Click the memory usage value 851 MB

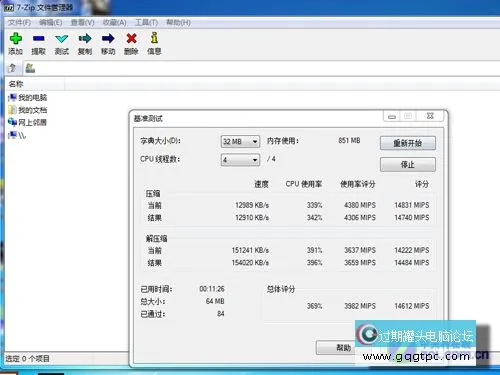[x=349, y=141]
